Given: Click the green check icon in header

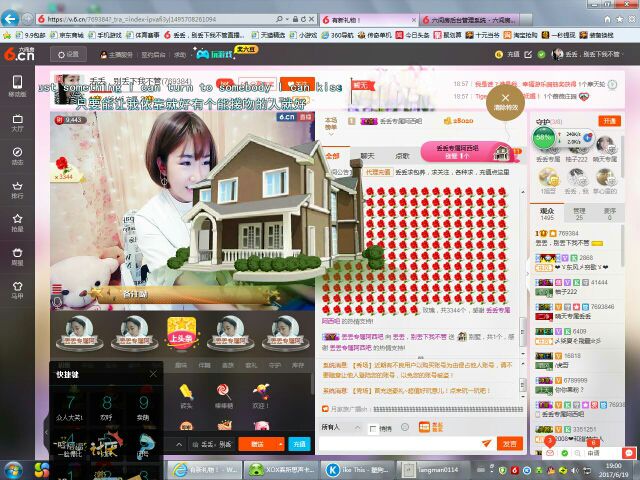Looking at the screenshot, I should click(x=541, y=54).
